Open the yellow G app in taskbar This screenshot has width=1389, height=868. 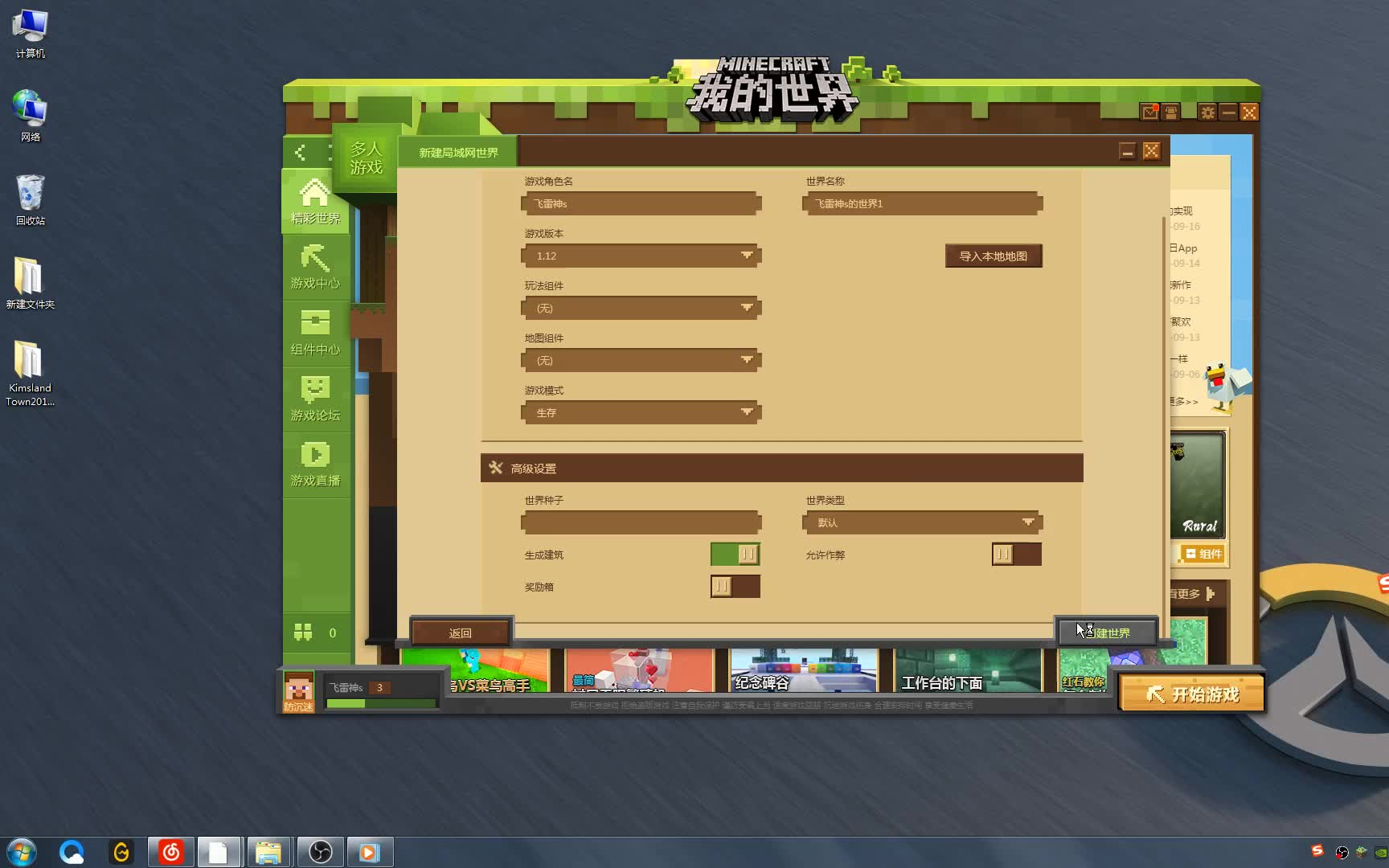(x=121, y=852)
